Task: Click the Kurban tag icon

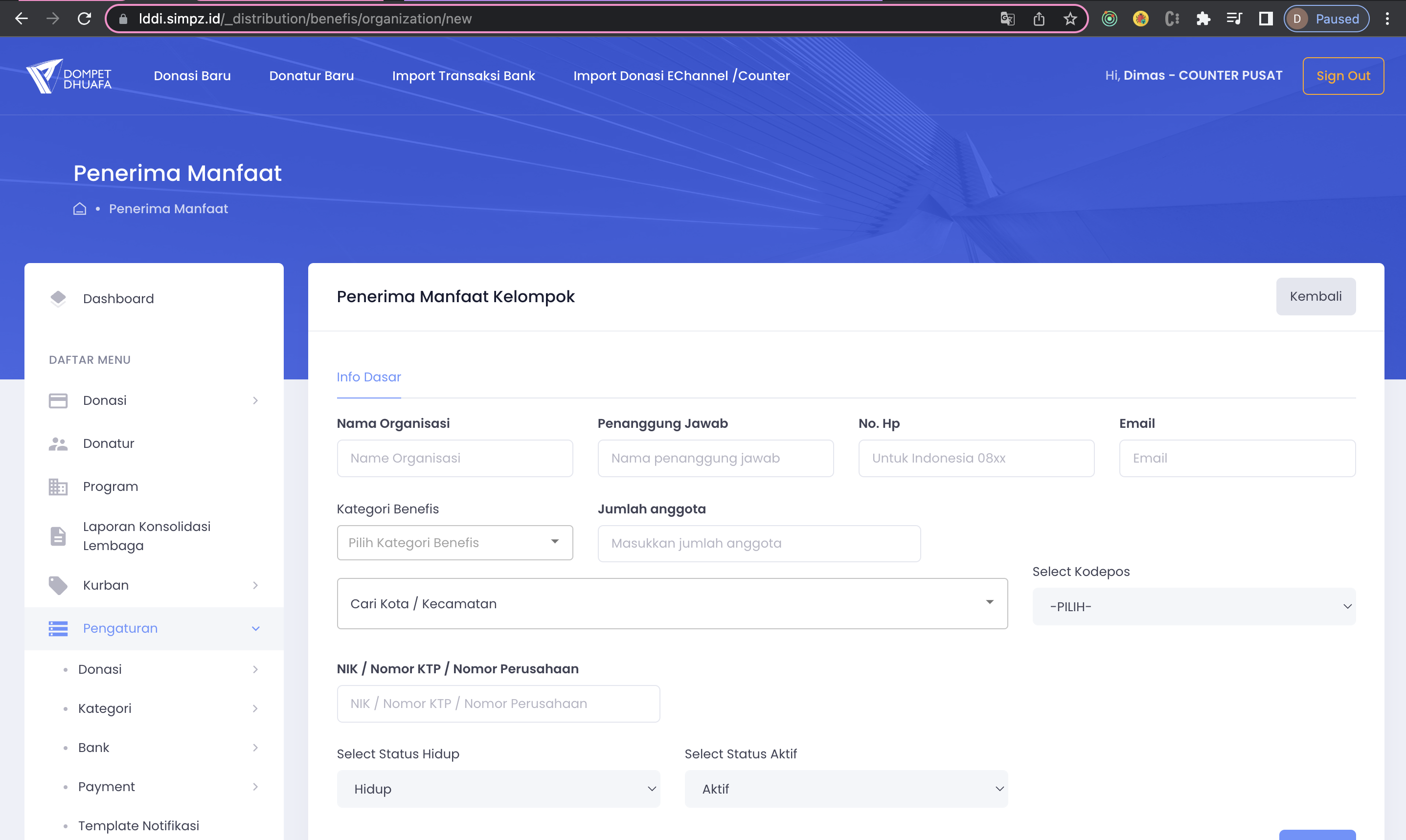Action: pos(58,585)
